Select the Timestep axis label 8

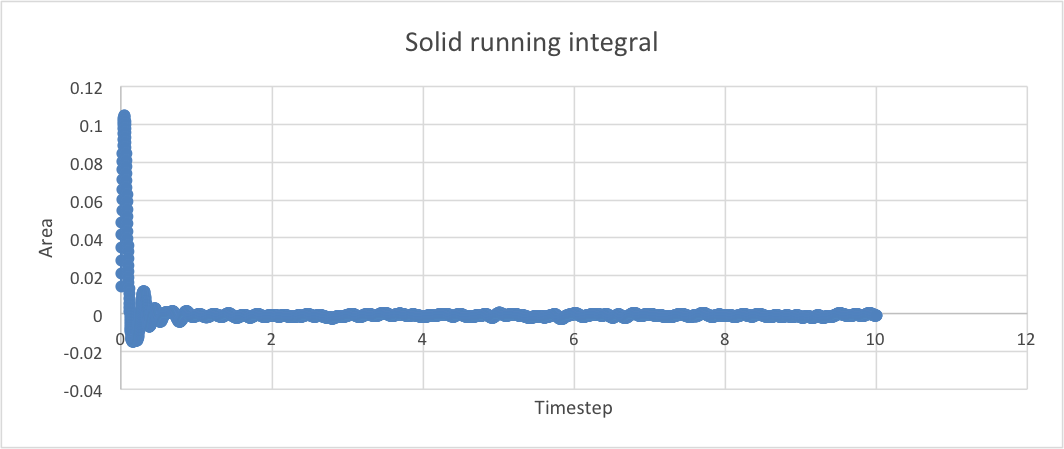coord(724,340)
